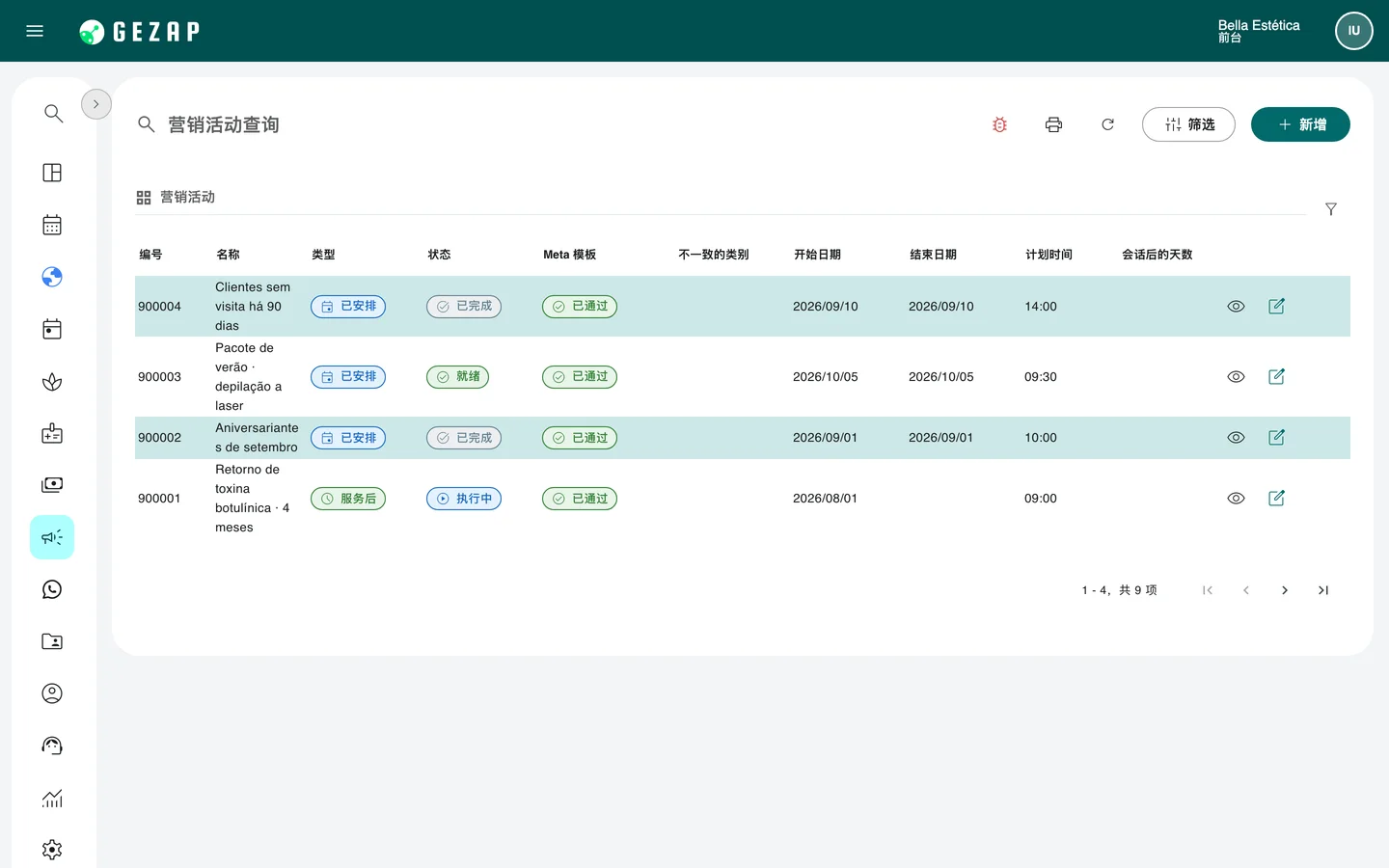Click the 新增 add new button
This screenshot has width=1389, height=868.
[1300, 124]
